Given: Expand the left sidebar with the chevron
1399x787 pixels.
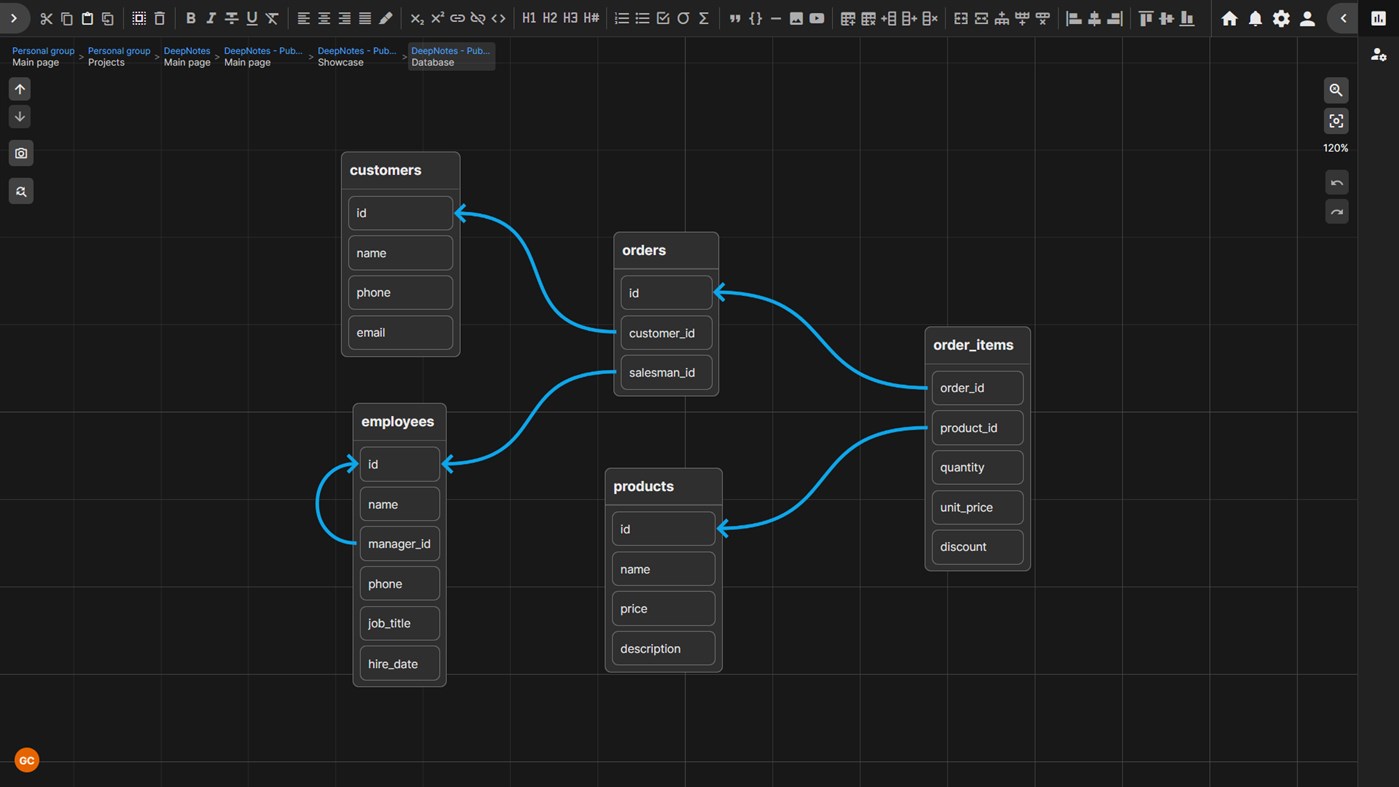Looking at the screenshot, I should [x=14, y=19].
